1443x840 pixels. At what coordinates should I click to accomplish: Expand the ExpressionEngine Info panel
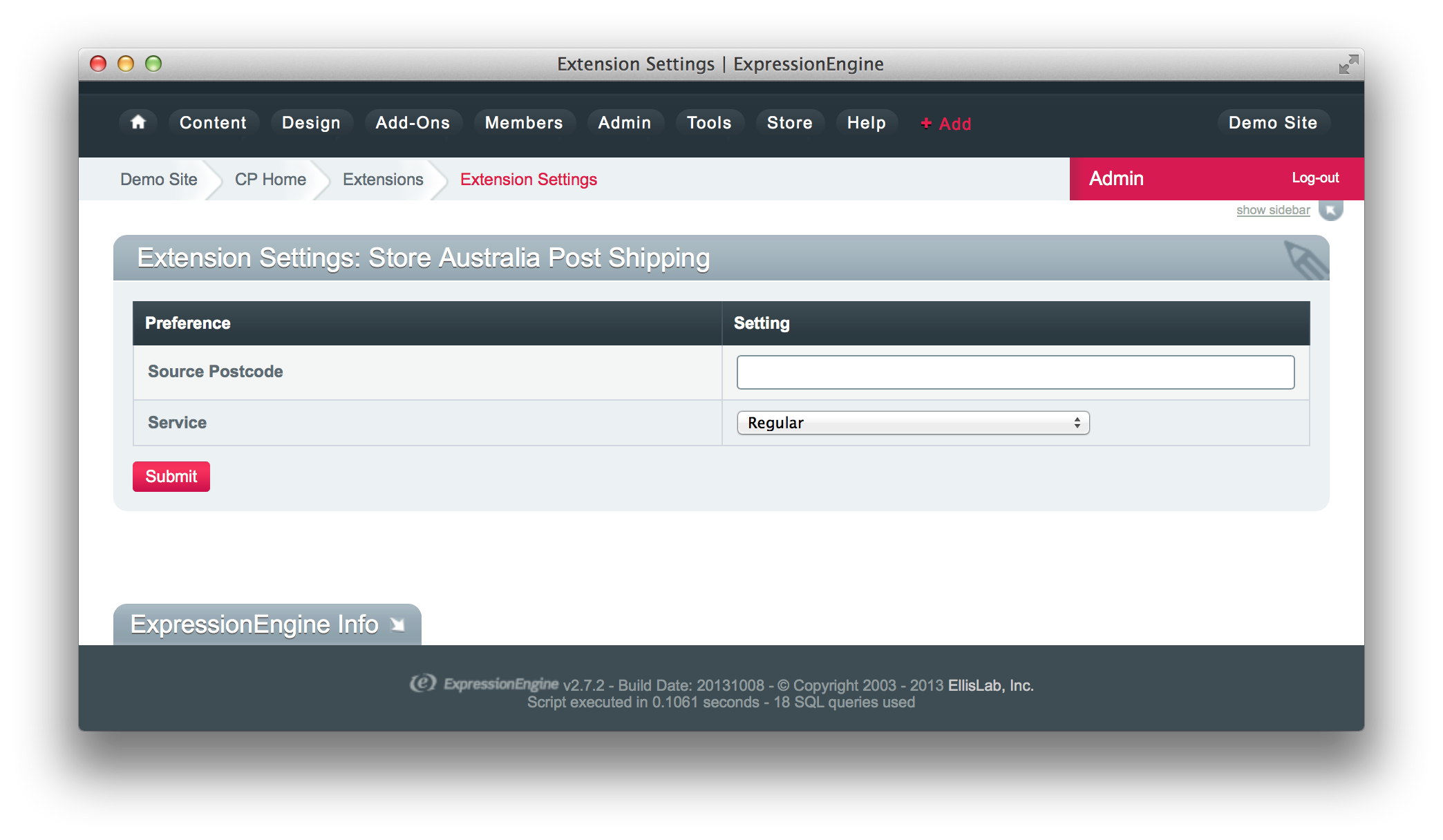click(x=267, y=624)
